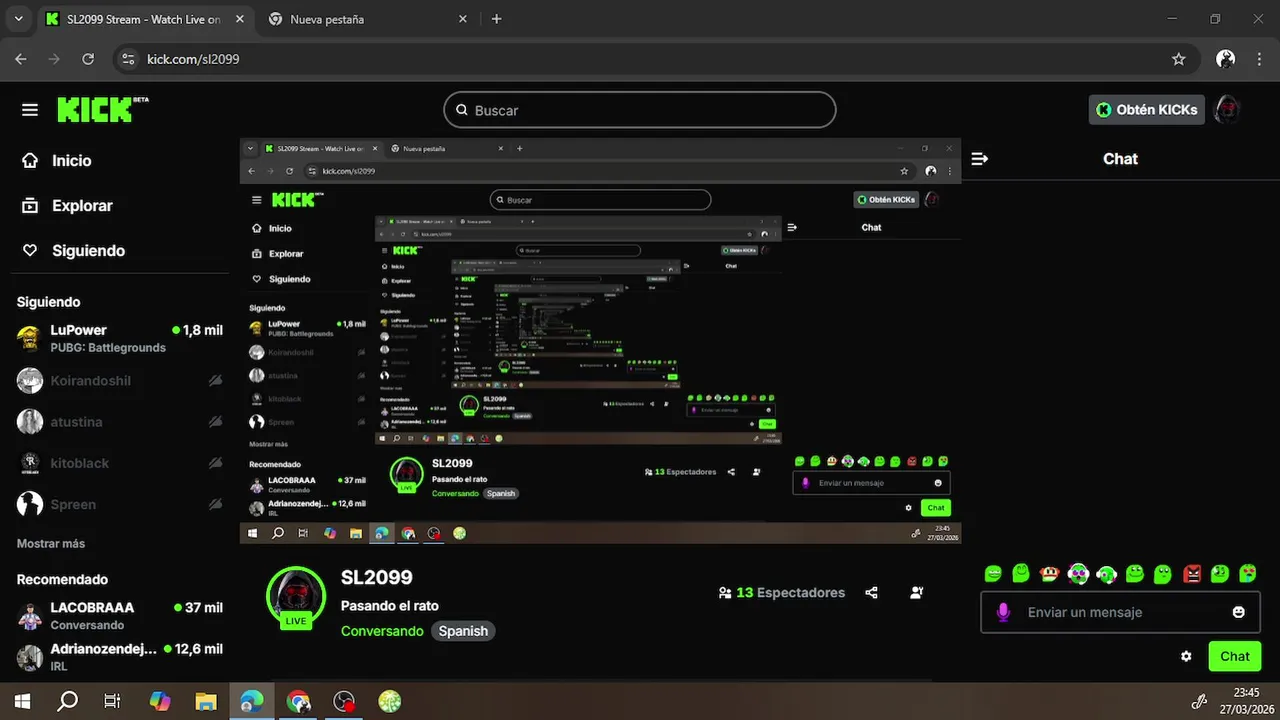Open Windows taskbar search
The height and width of the screenshot is (720, 1280).
67,702
